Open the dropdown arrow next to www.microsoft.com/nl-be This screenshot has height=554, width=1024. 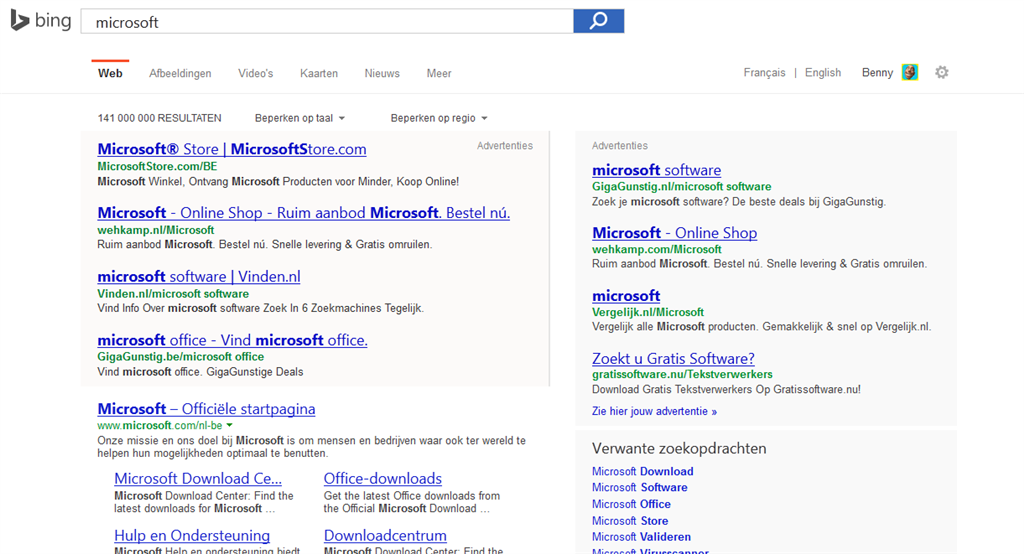[229, 425]
